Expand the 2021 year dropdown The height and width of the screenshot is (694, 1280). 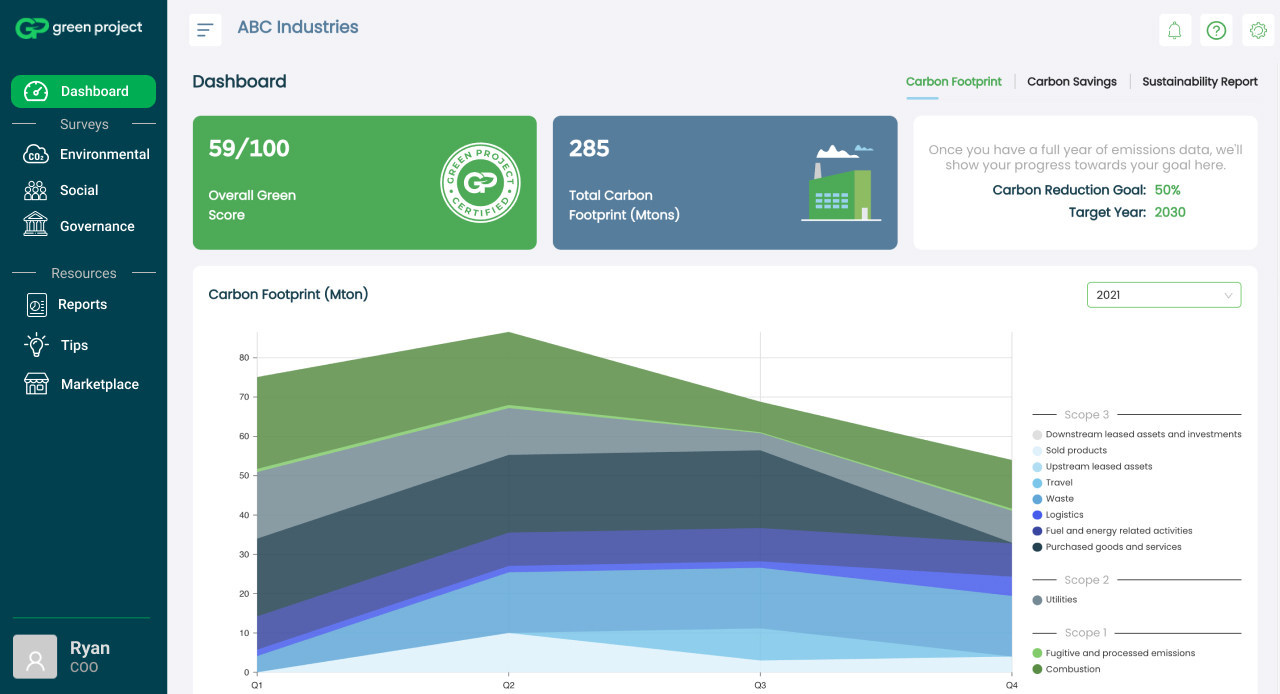click(1163, 295)
